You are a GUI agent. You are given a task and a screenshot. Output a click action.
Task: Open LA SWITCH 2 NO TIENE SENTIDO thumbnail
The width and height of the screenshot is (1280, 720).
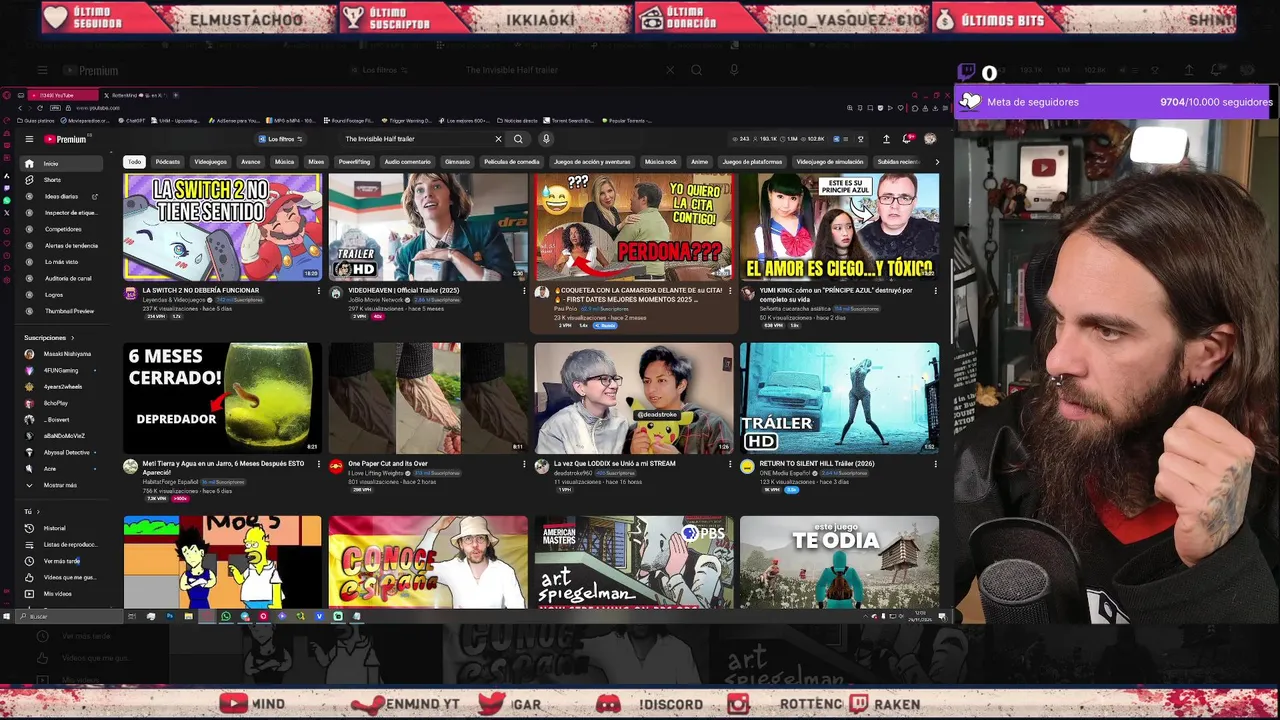(222, 227)
